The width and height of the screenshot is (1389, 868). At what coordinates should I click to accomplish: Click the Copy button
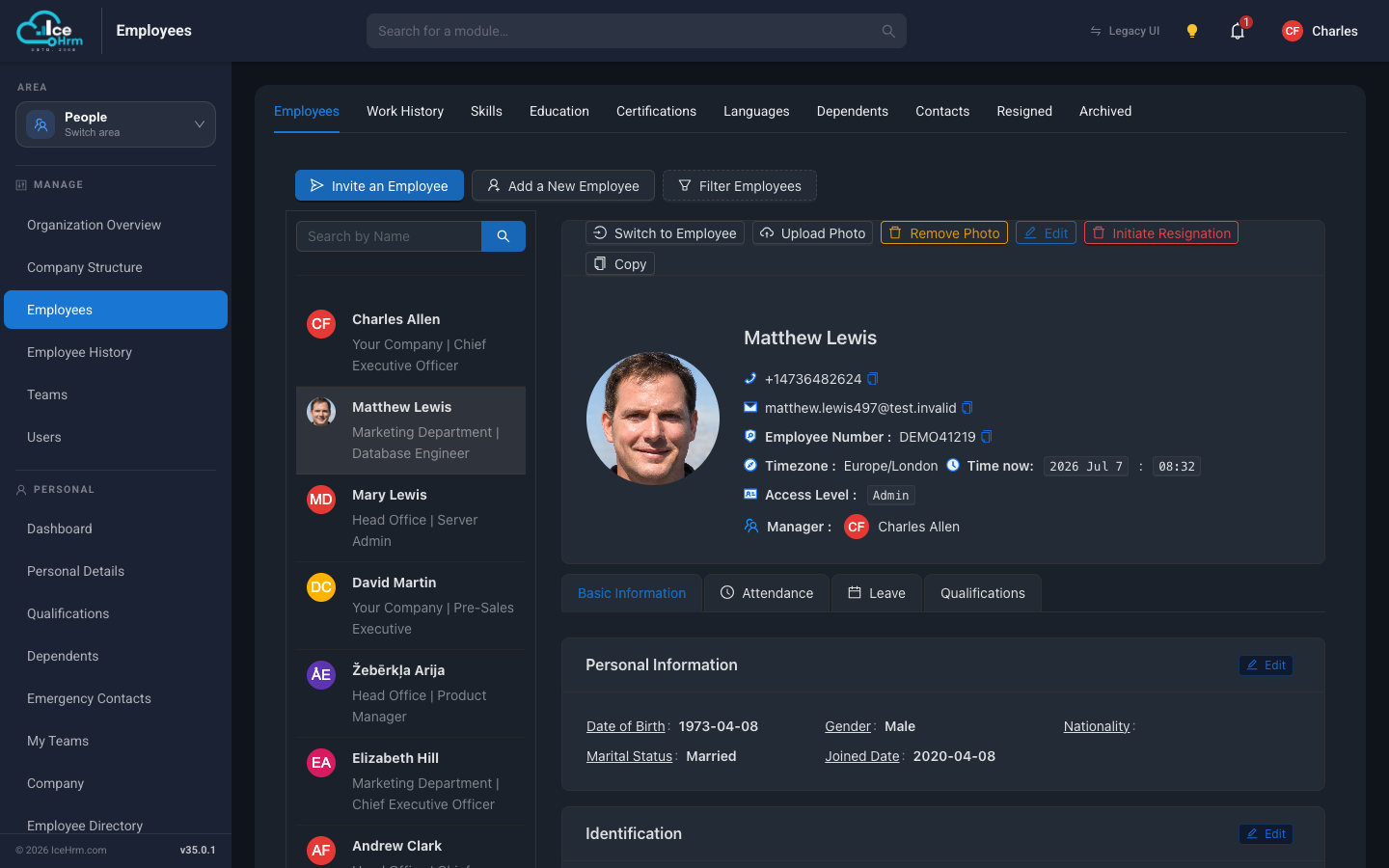(620, 264)
